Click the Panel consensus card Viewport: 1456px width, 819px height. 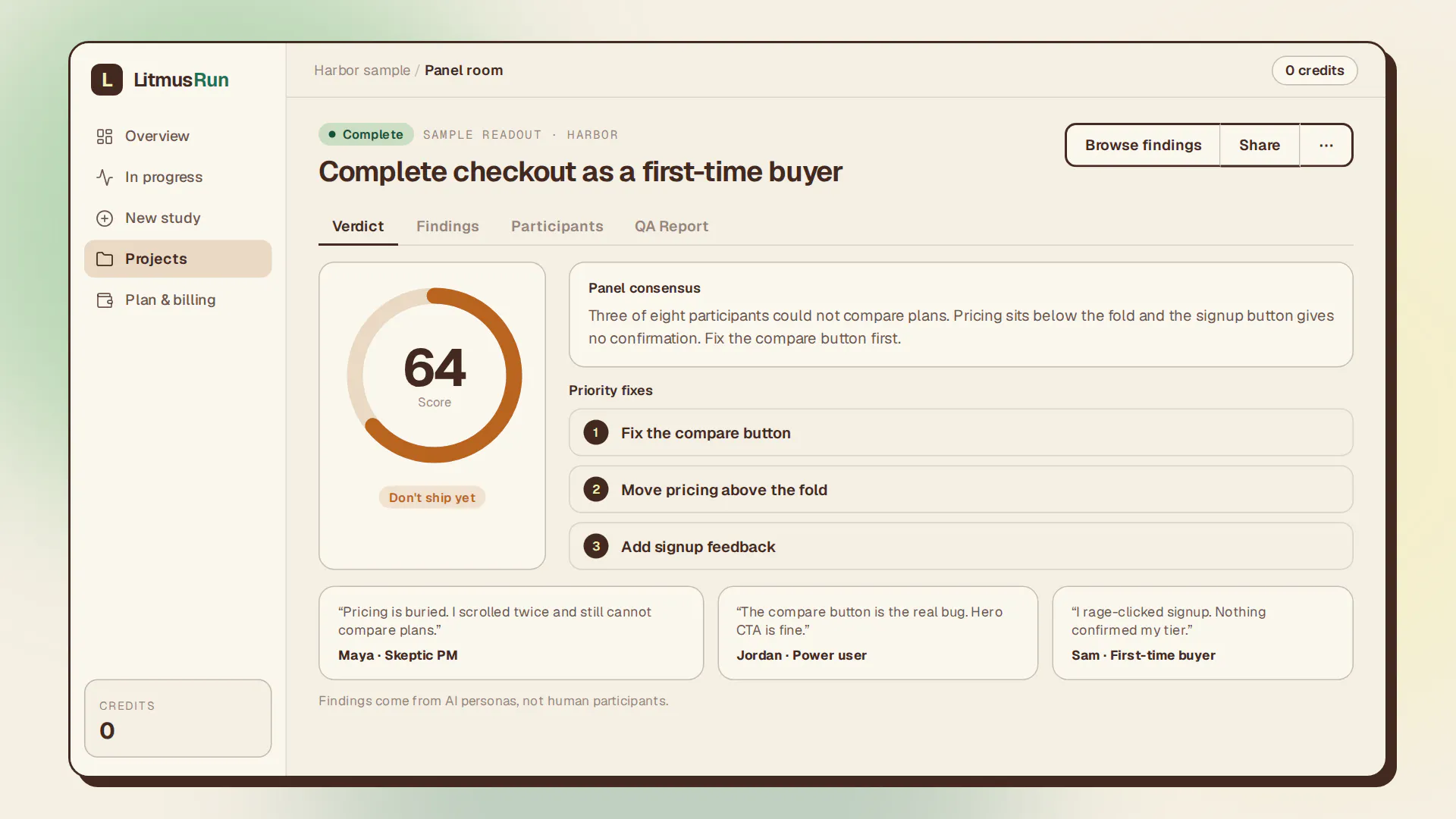point(961,315)
